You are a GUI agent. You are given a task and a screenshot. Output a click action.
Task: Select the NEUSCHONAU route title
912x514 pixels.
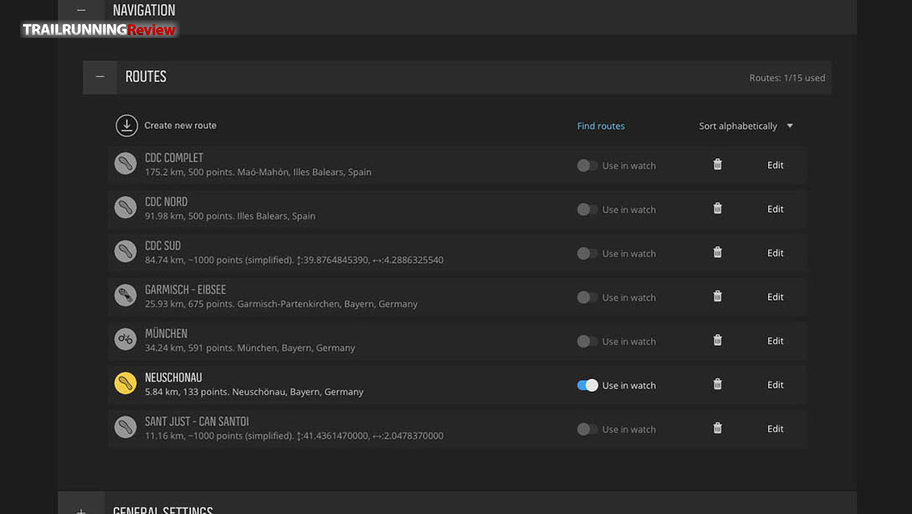(x=173, y=377)
